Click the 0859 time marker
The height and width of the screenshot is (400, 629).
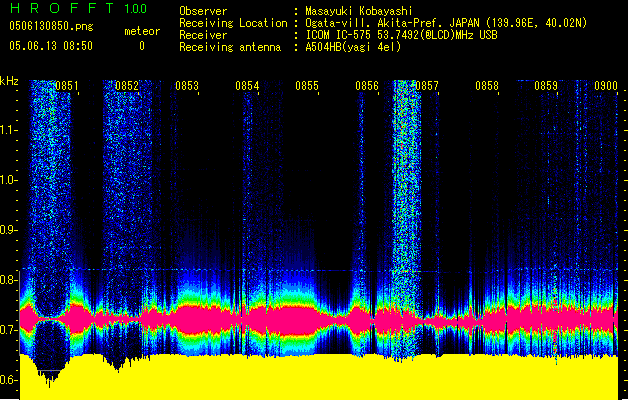(x=546, y=86)
